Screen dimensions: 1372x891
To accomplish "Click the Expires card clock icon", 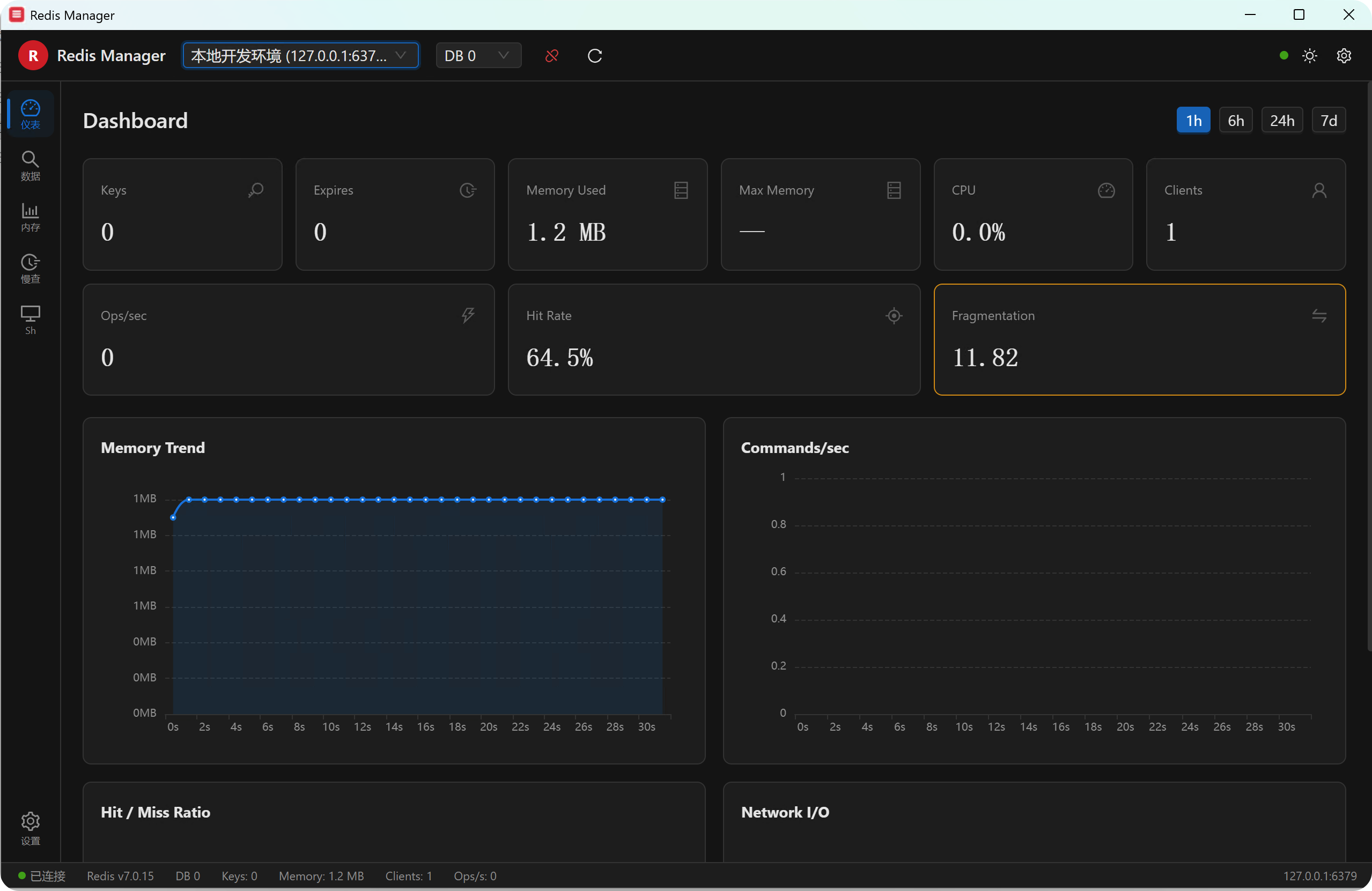I will tap(468, 190).
